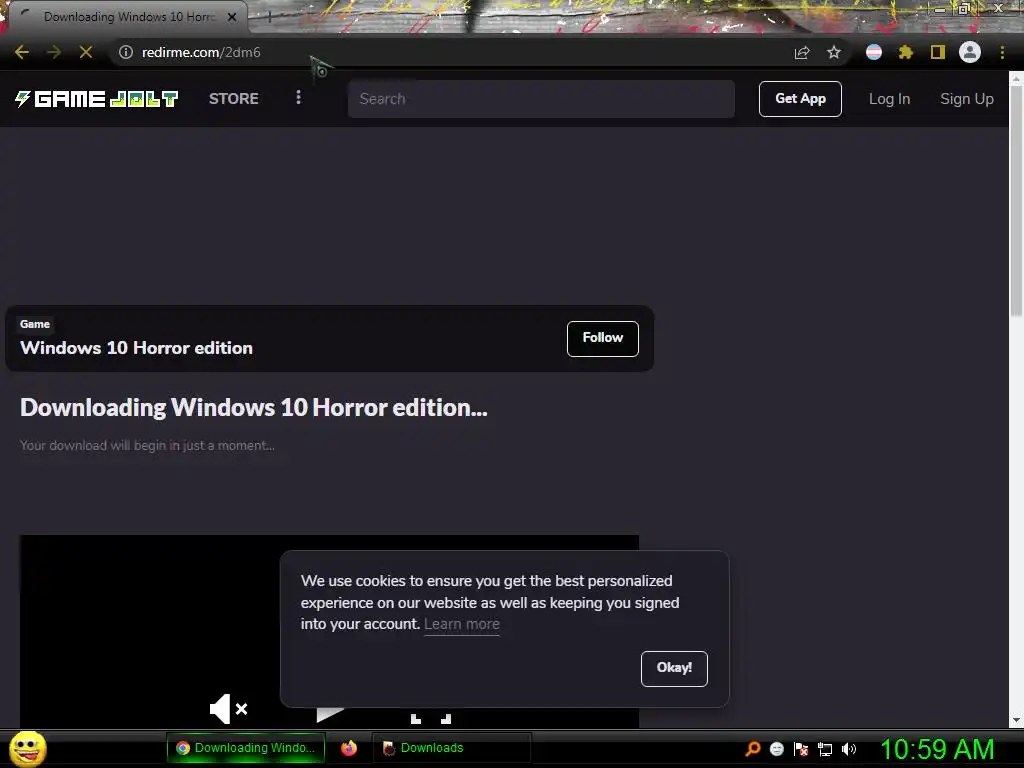Click the 'Your download will begin' text
The width and height of the screenshot is (1024, 768).
click(x=147, y=445)
